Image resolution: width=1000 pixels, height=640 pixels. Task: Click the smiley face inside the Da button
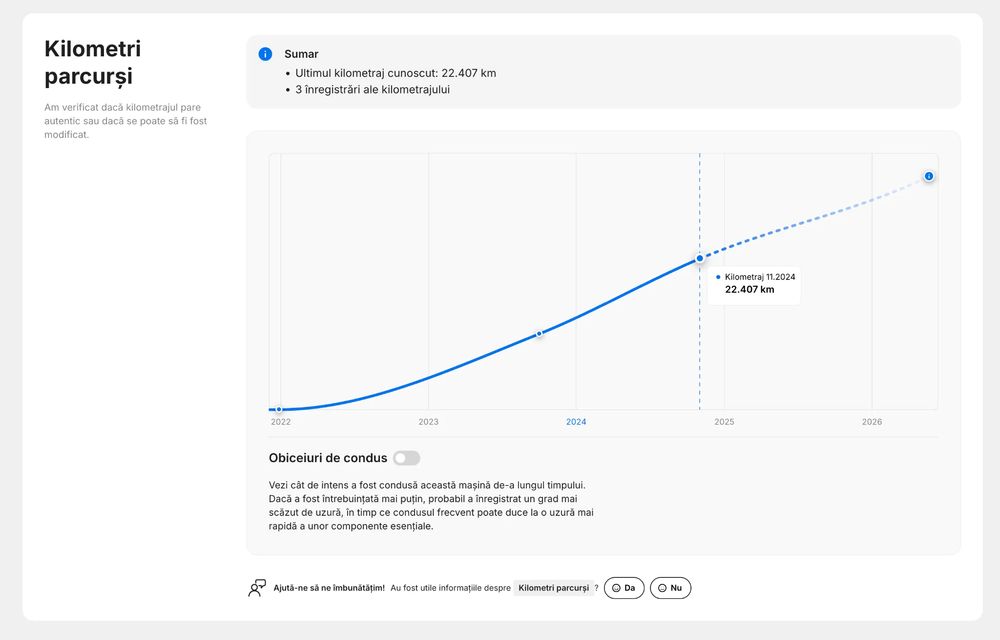[x=616, y=588]
